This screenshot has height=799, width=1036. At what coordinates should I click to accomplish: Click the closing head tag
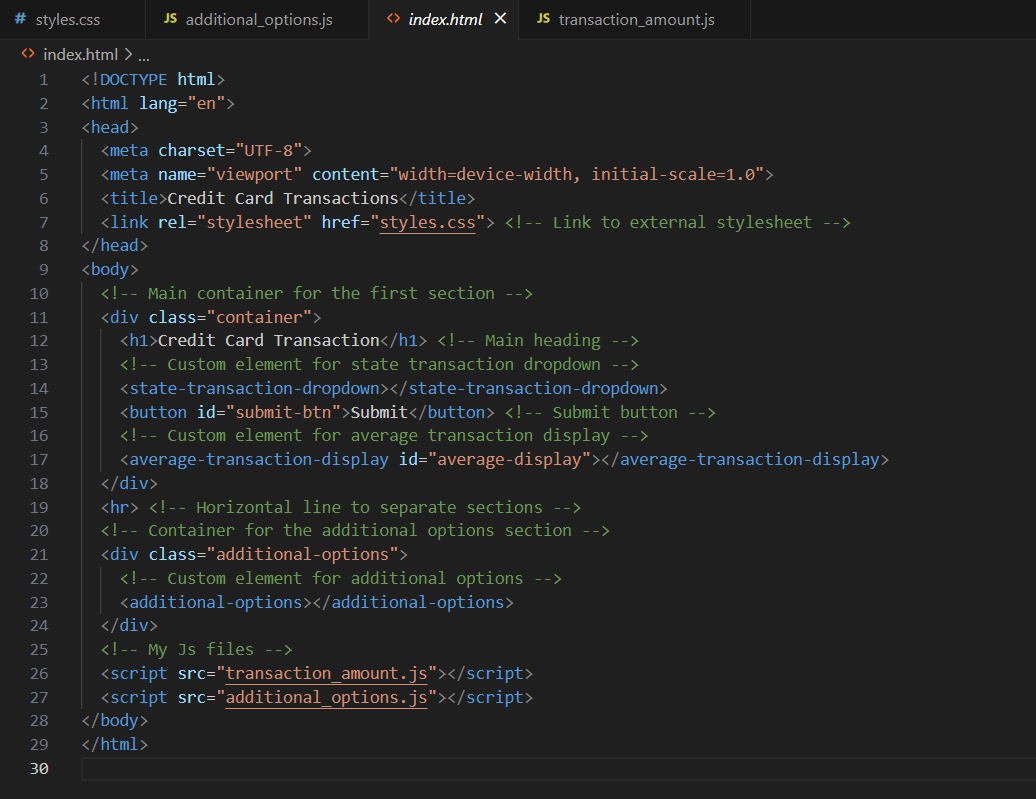tap(114, 246)
